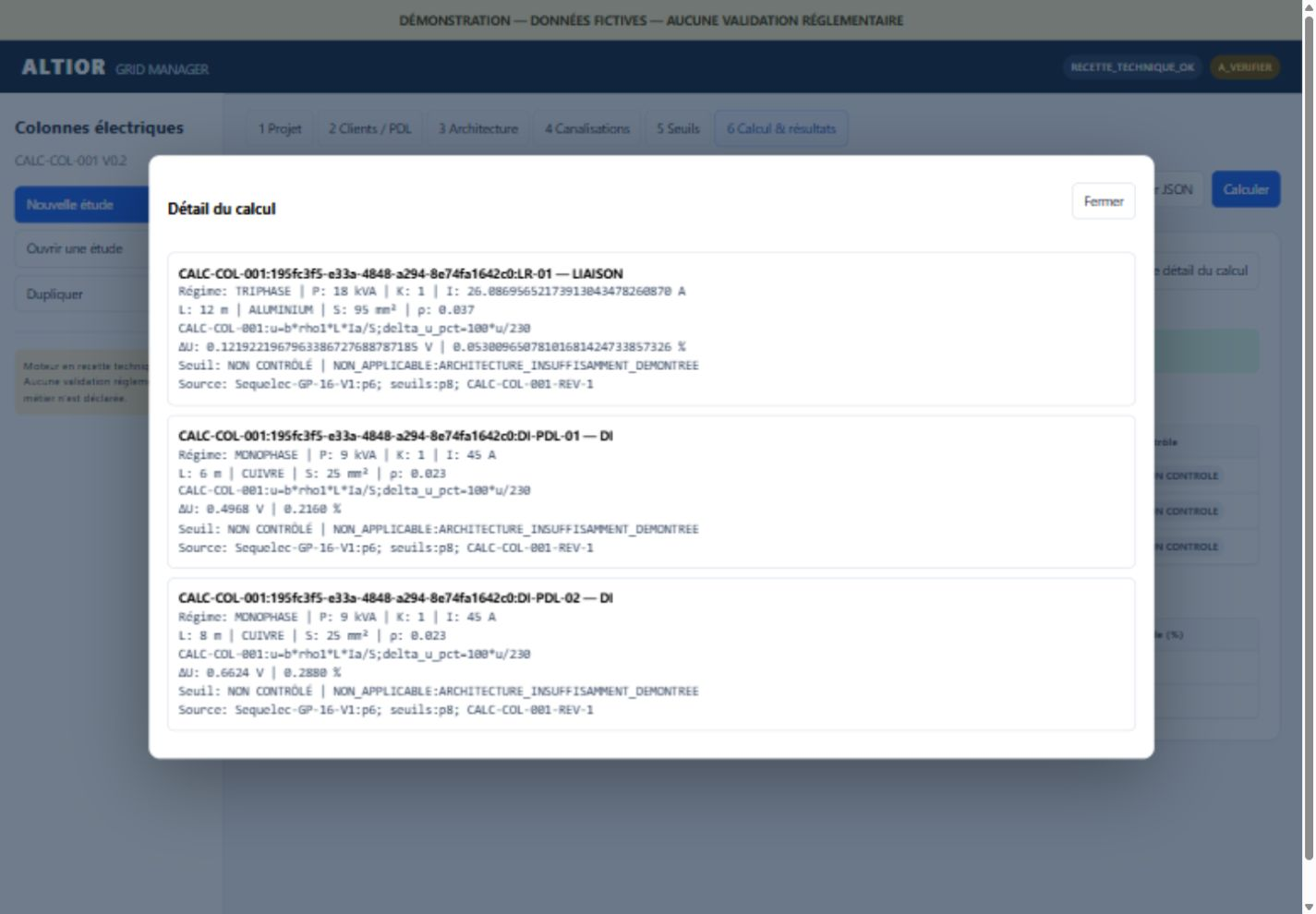Image resolution: width=1316 pixels, height=914 pixels.
Task: Open the 3 Architecture tab
Action: (477, 128)
